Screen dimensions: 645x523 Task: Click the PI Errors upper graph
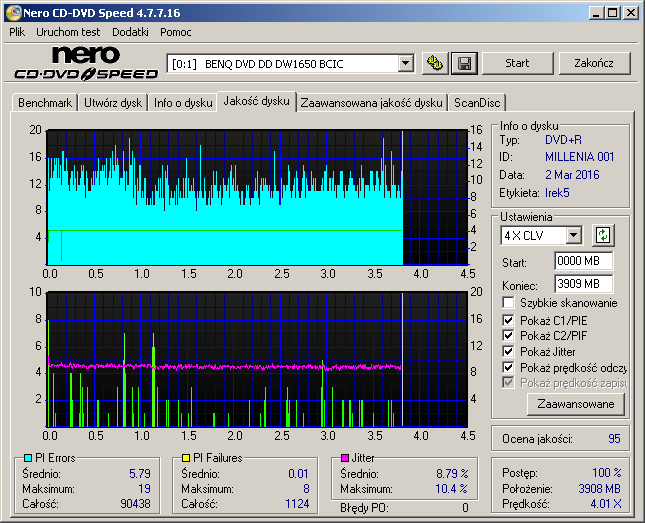tap(258, 197)
